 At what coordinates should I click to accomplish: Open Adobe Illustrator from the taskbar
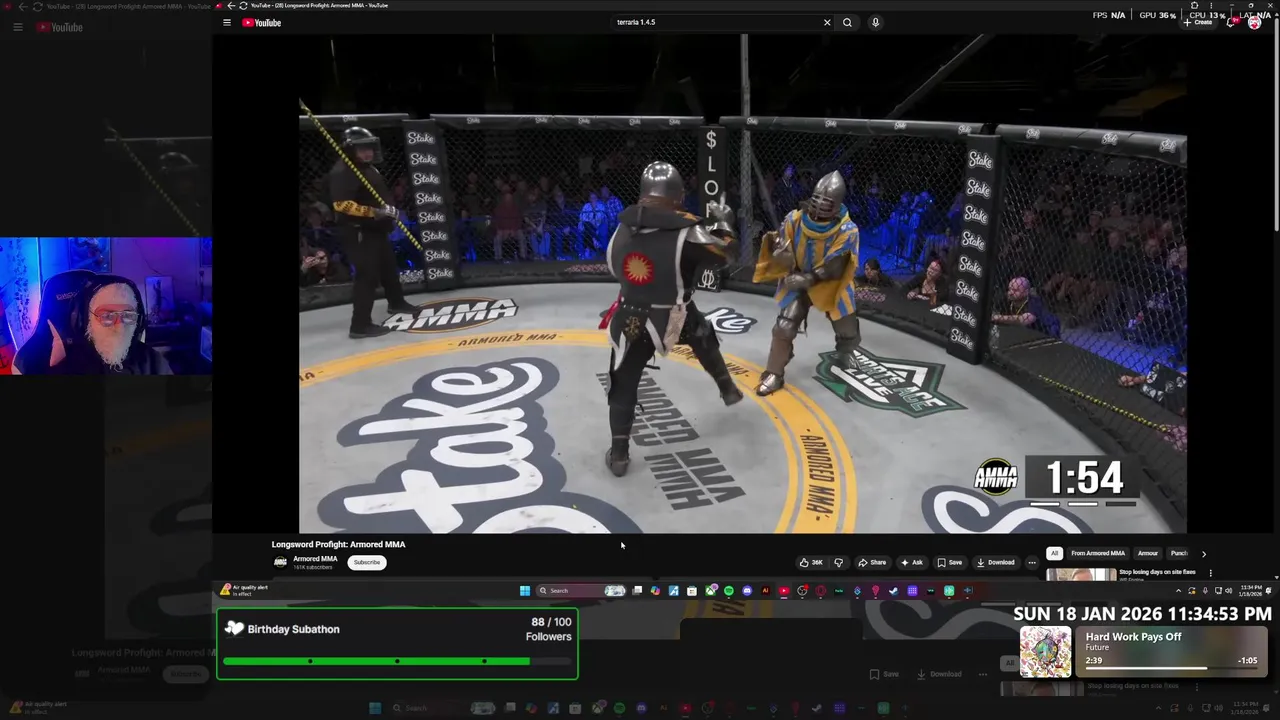pyautogui.click(x=766, y=590)
